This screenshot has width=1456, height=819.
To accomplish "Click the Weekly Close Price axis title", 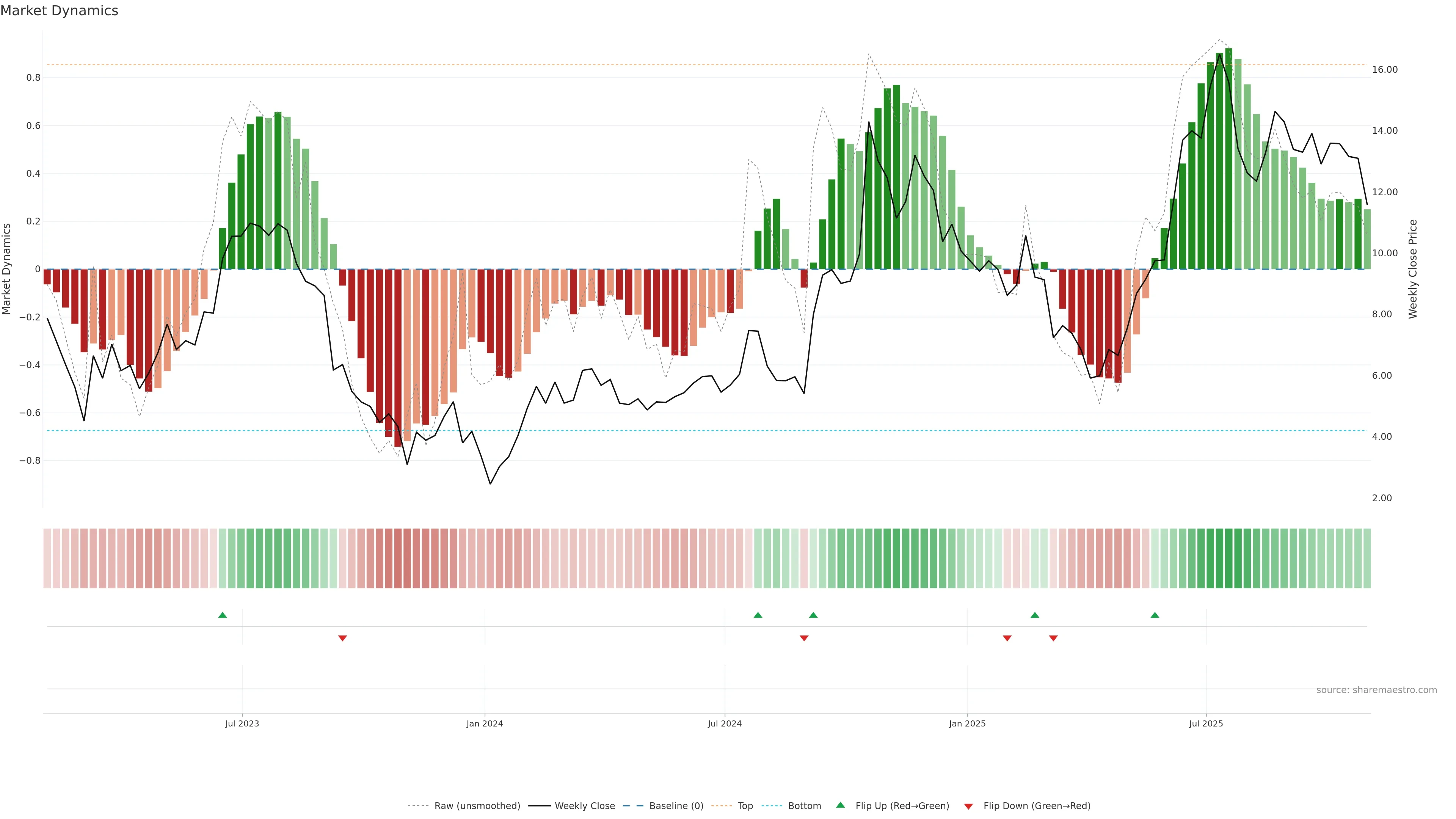I will [x=1412, y=269].
